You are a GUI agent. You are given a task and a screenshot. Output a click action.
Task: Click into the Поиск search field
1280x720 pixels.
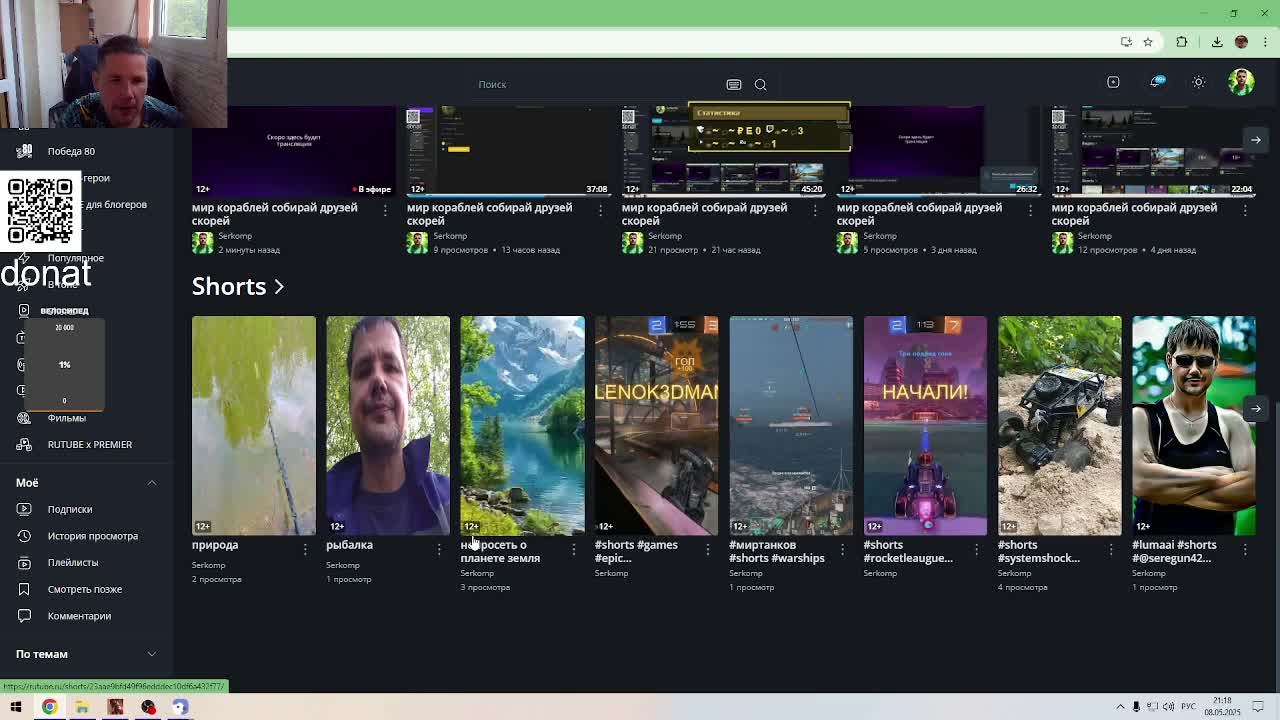click(596, 84)
